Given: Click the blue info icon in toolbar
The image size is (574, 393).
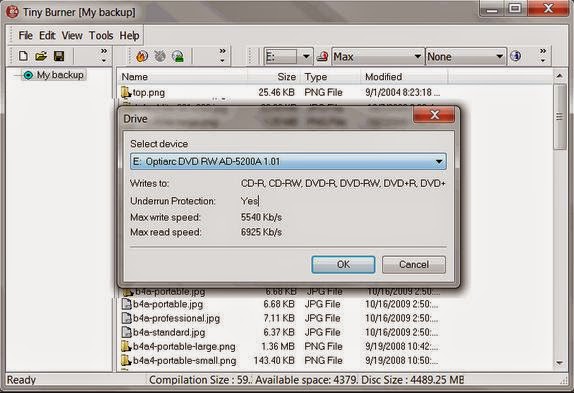Looking at the screenshot, I should 515,56.
